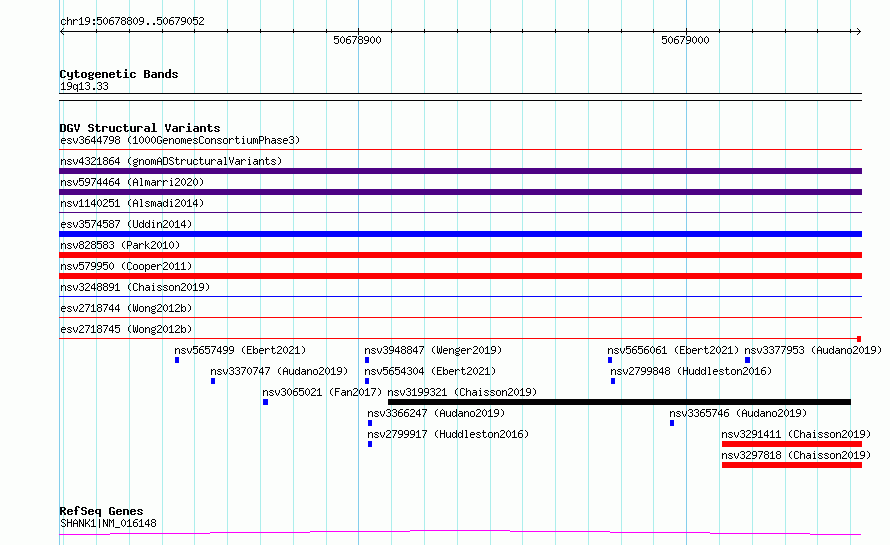This screenshot has width=890, height=545.
Task: Click the nsv5657499 (Ebert2021) variant marker
Action: point(177,360)
